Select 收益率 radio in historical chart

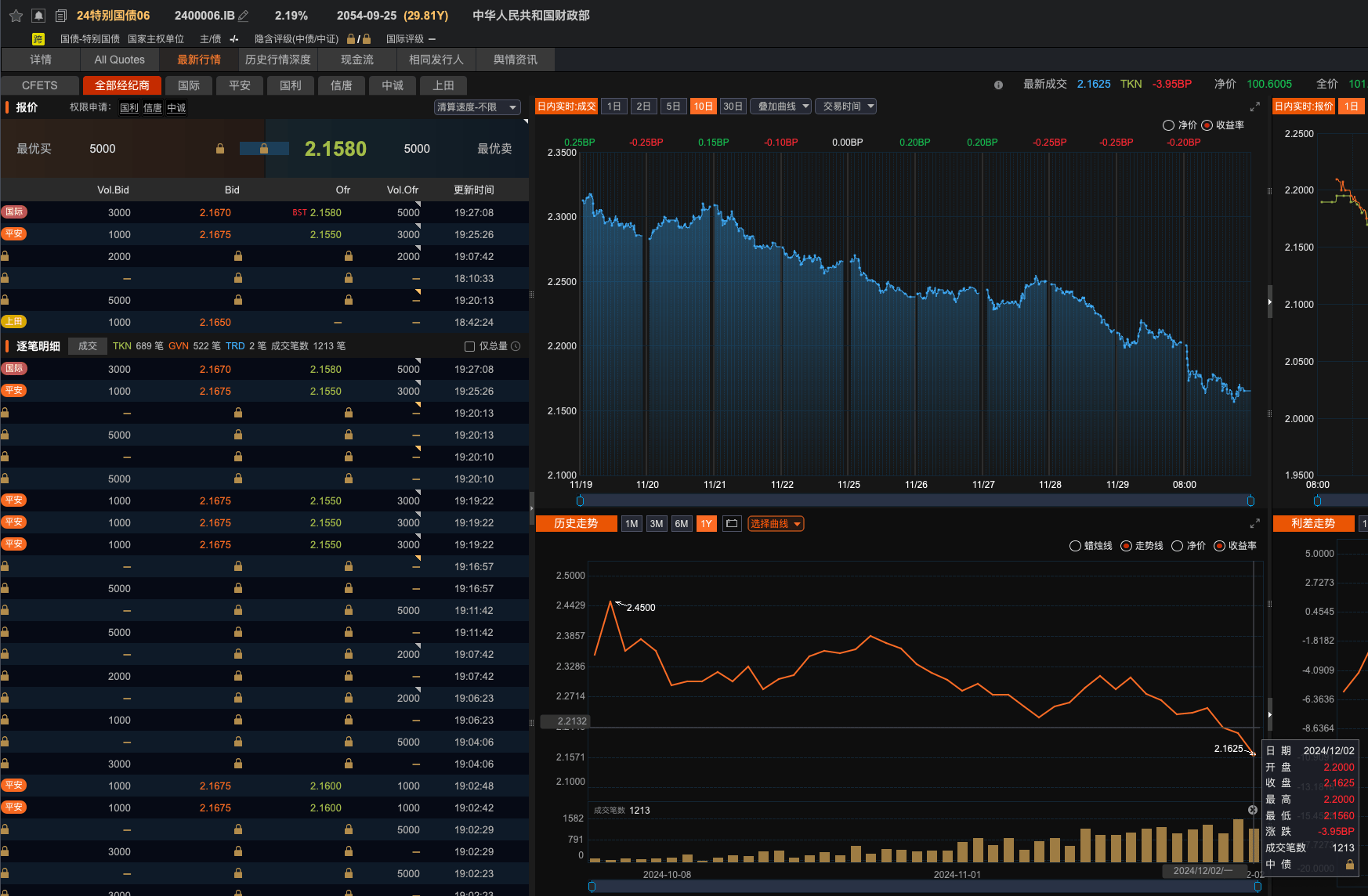tap(1219, 546)
